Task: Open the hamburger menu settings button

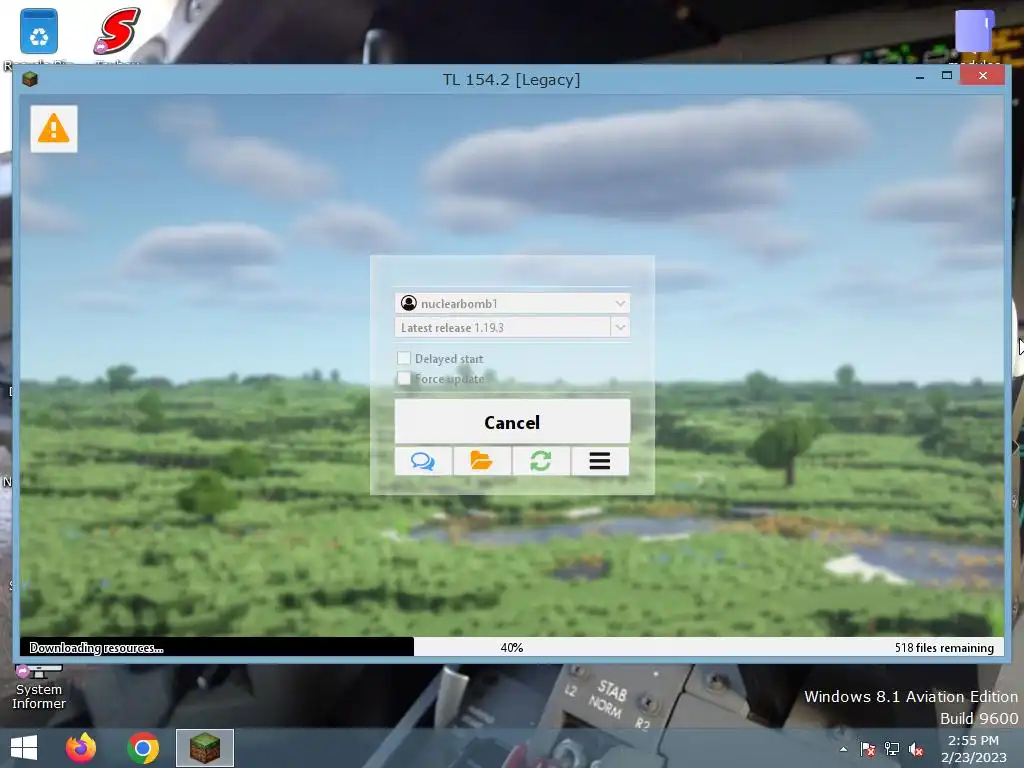Action: click(600, 461)
